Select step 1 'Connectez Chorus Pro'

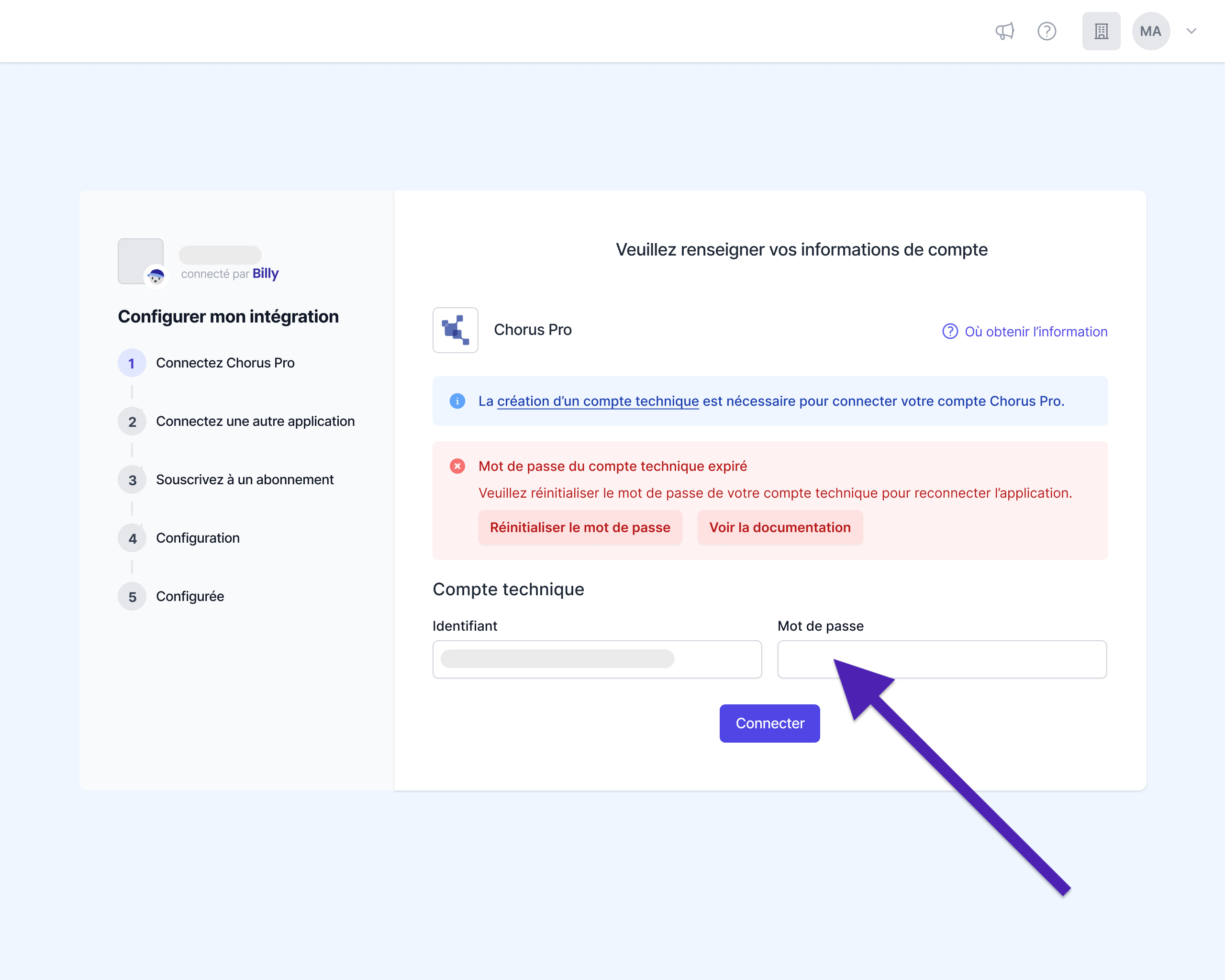[206, 363]
